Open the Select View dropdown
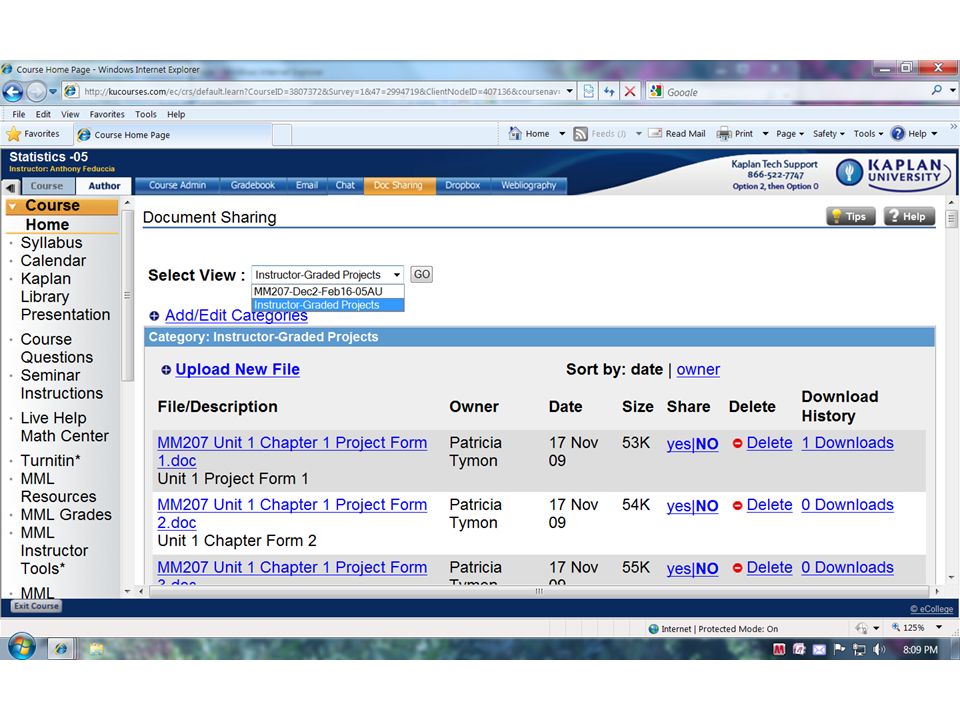This screenshot has width=960, height=720. click(x=327, y=275)
